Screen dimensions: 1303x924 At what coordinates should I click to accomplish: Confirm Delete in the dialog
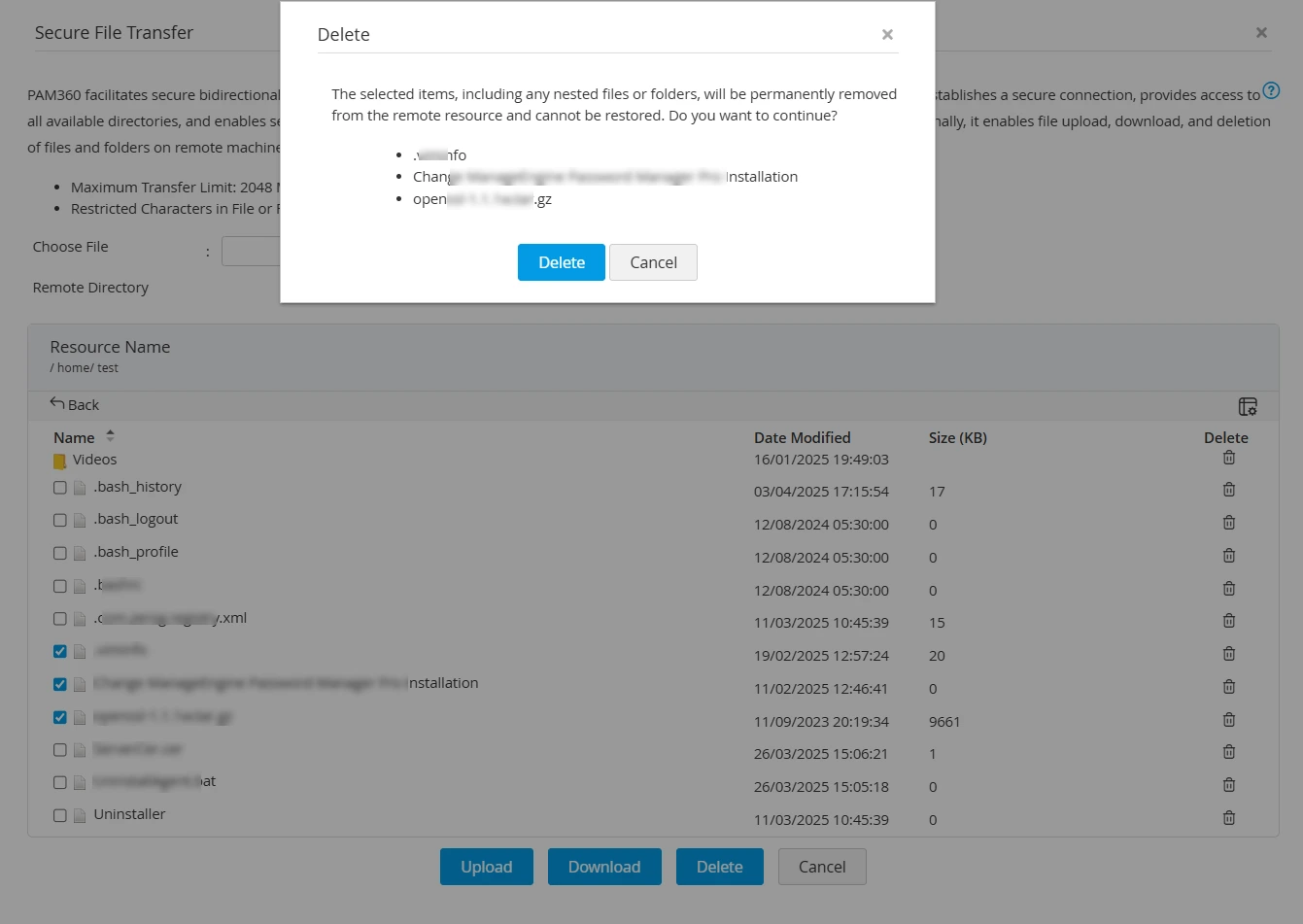point(562,262)
